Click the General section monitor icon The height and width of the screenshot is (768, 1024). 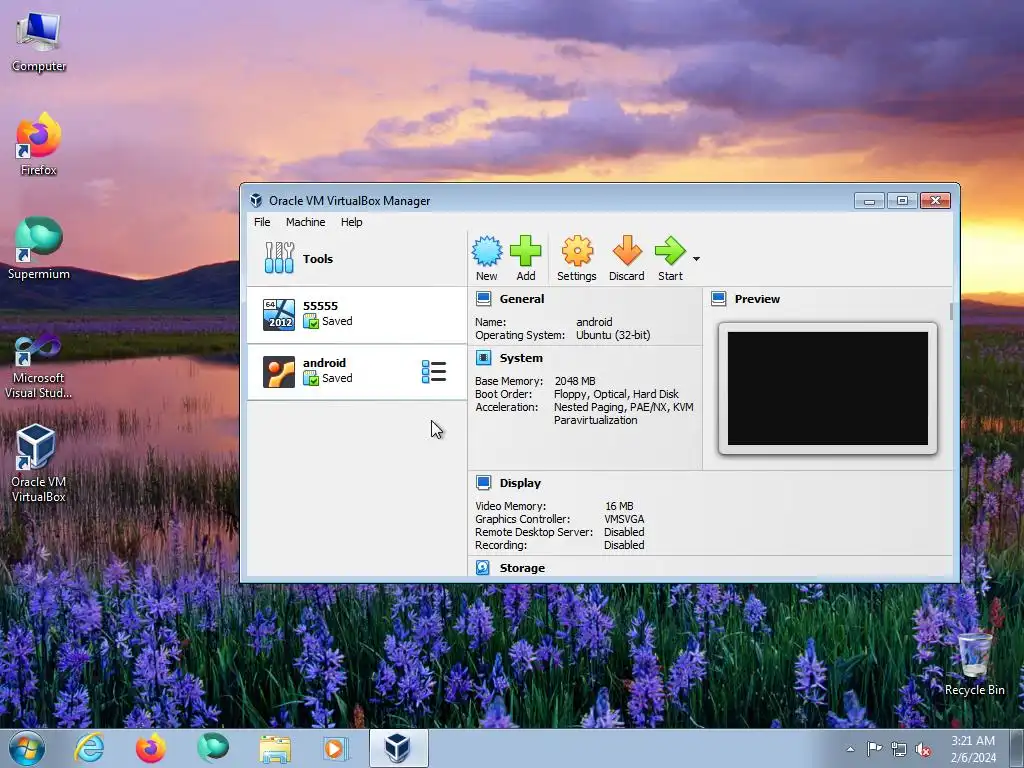(483, 299)
